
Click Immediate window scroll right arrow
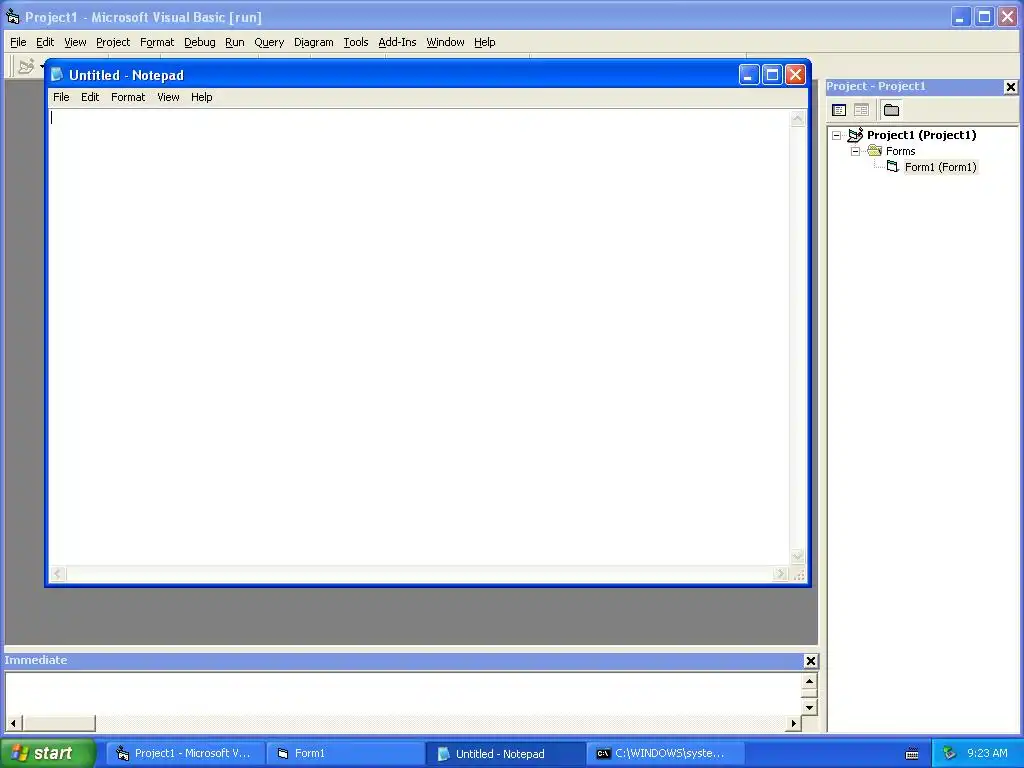tap(793, 723)
